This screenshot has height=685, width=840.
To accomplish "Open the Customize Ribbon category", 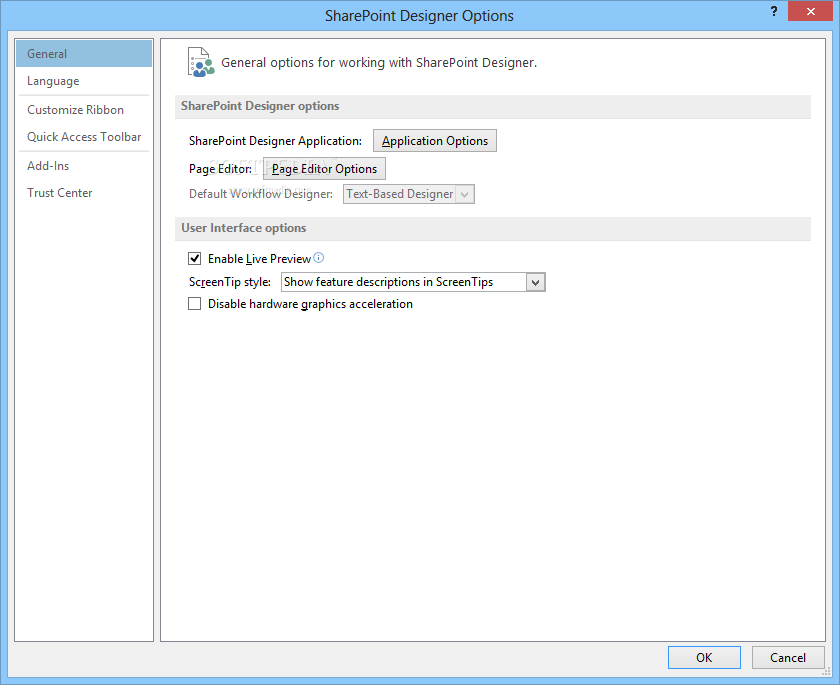I will [x=84, y=110].
